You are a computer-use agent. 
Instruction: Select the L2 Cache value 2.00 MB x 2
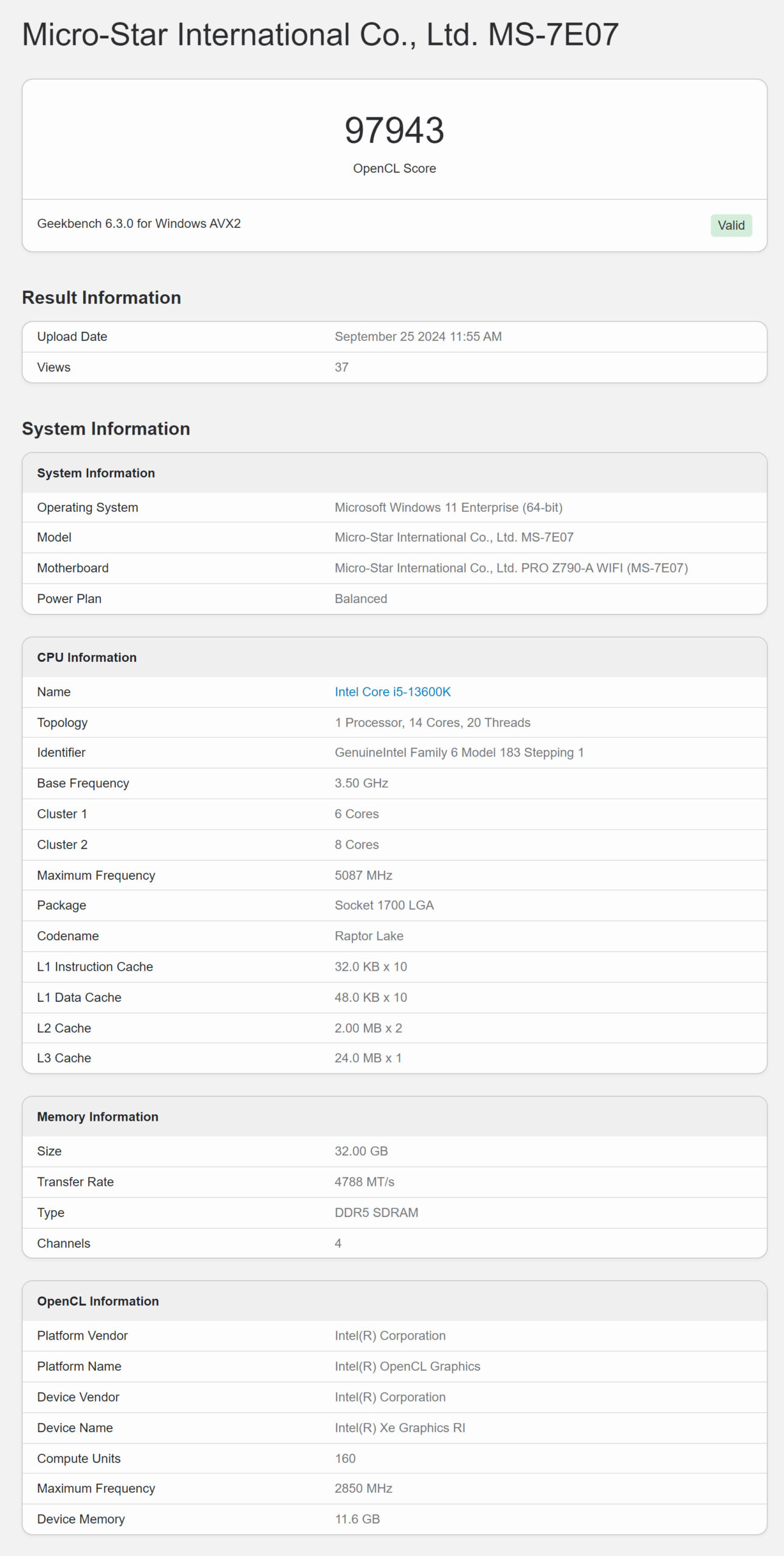click(368, 1028)
